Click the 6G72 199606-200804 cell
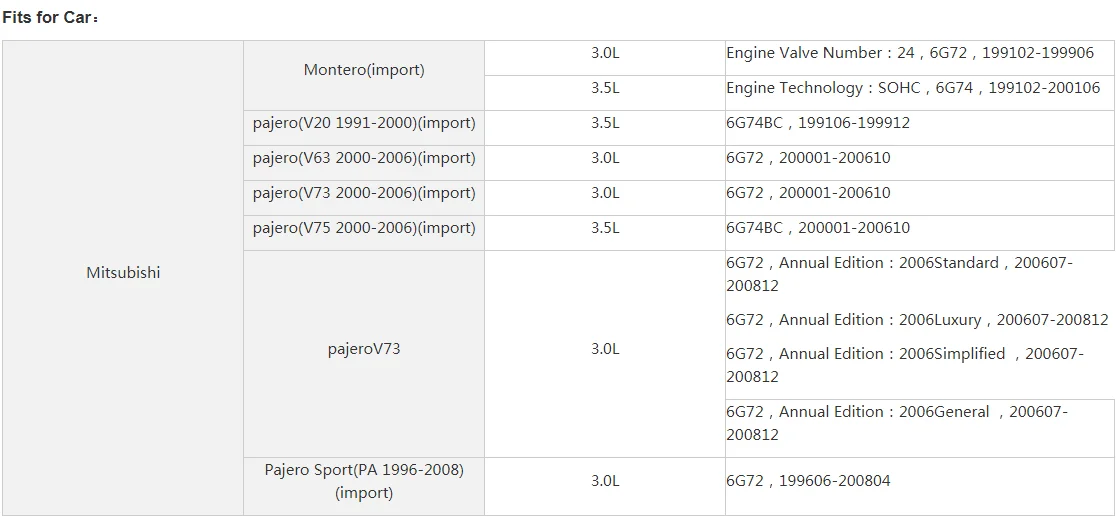This screenshot has width=1117, height=517. click(x=808, y=481)
